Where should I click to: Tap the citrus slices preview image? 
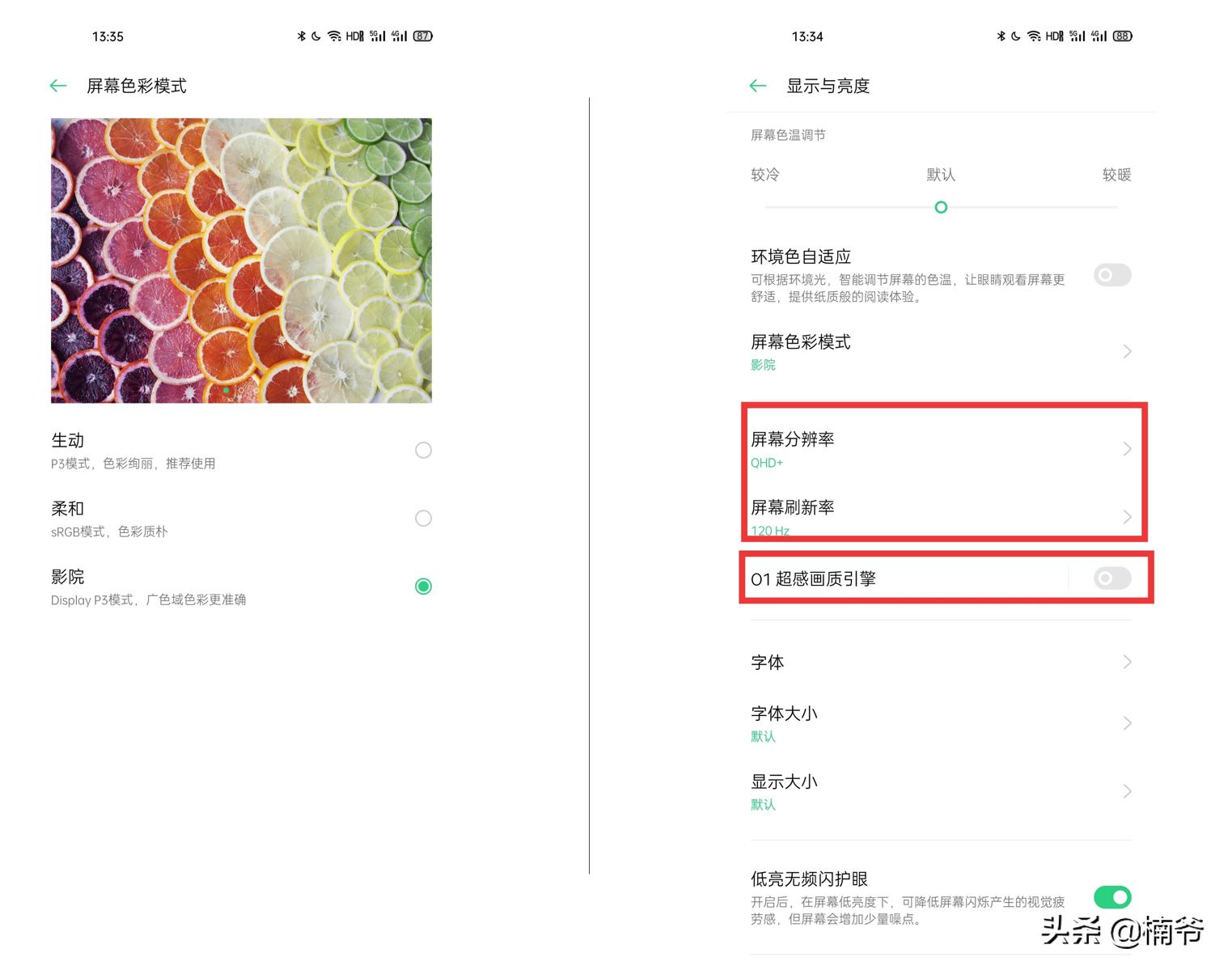click(x=240, y=260)
